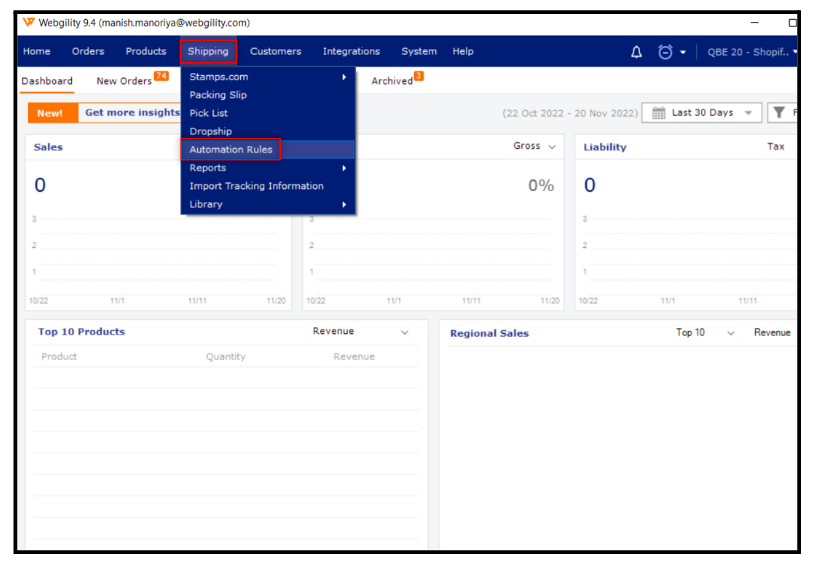Click the Webgility logo in title bar
This screenshot has width=813, height=564.
[x=28, y=23]
